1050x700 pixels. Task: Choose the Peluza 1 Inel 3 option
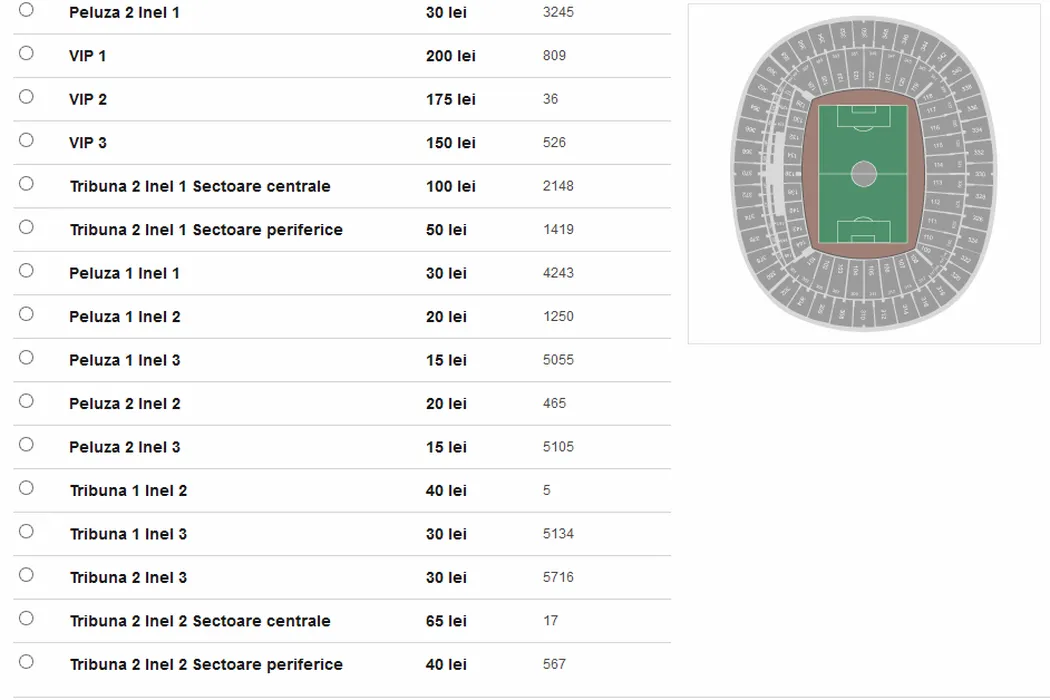click(26, 358)
